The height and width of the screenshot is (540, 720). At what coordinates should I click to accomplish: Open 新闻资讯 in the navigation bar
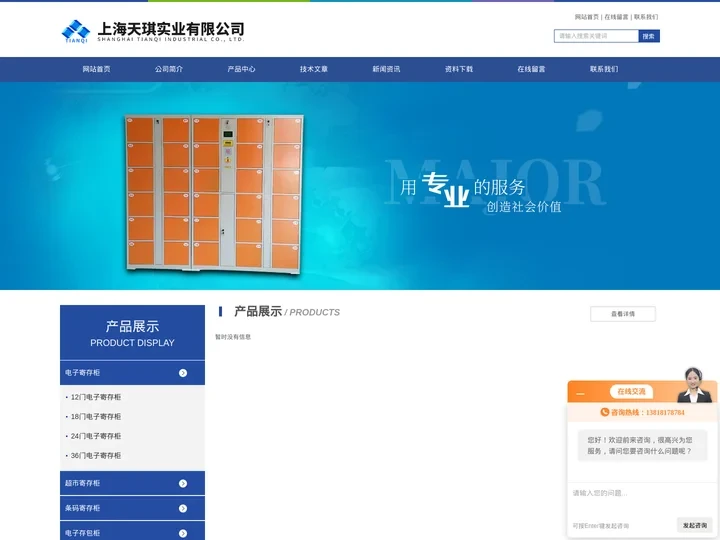pyautogui.click(x=386, y=69)
